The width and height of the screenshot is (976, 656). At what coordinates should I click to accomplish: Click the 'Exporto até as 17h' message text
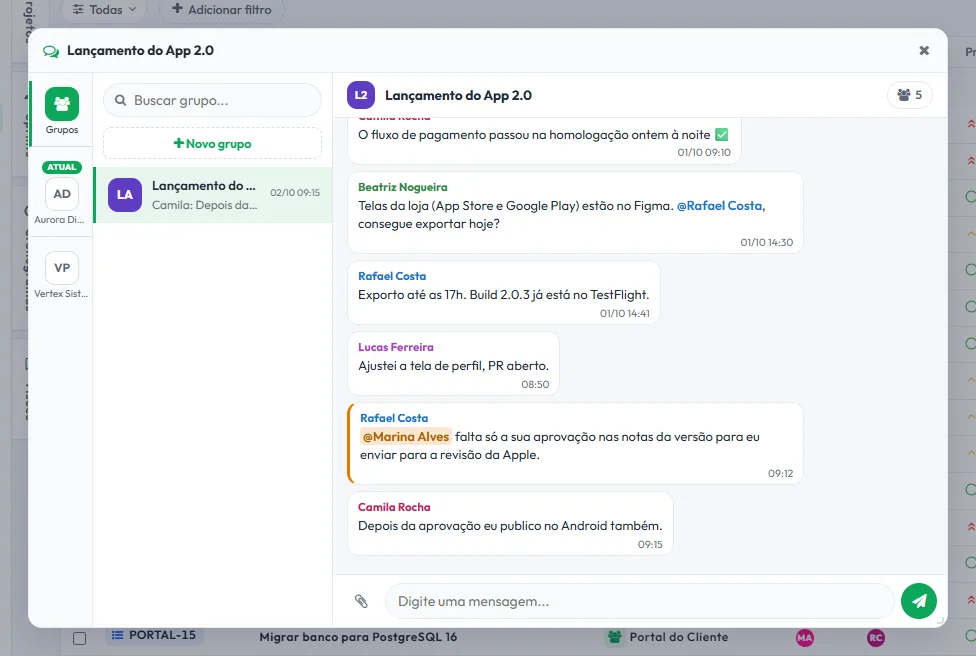[x=504, y=295]
